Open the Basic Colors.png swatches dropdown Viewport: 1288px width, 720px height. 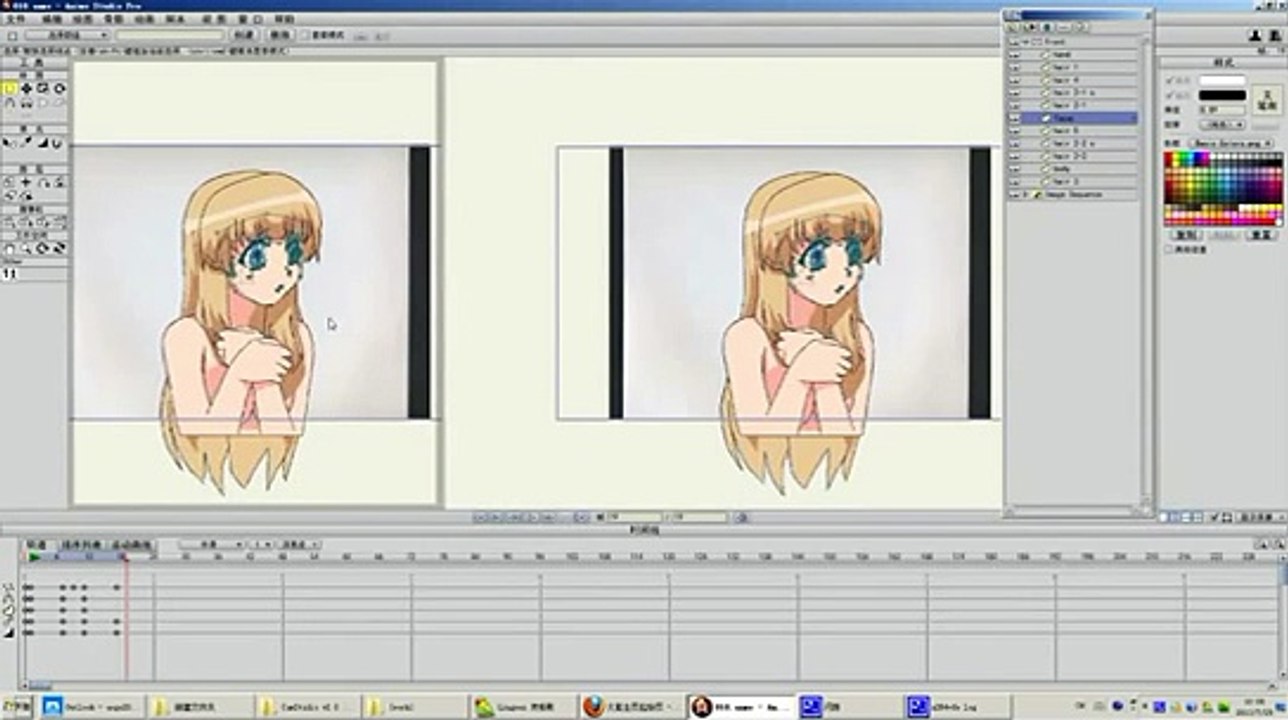pyautogui.click(x=1230, y=143)
